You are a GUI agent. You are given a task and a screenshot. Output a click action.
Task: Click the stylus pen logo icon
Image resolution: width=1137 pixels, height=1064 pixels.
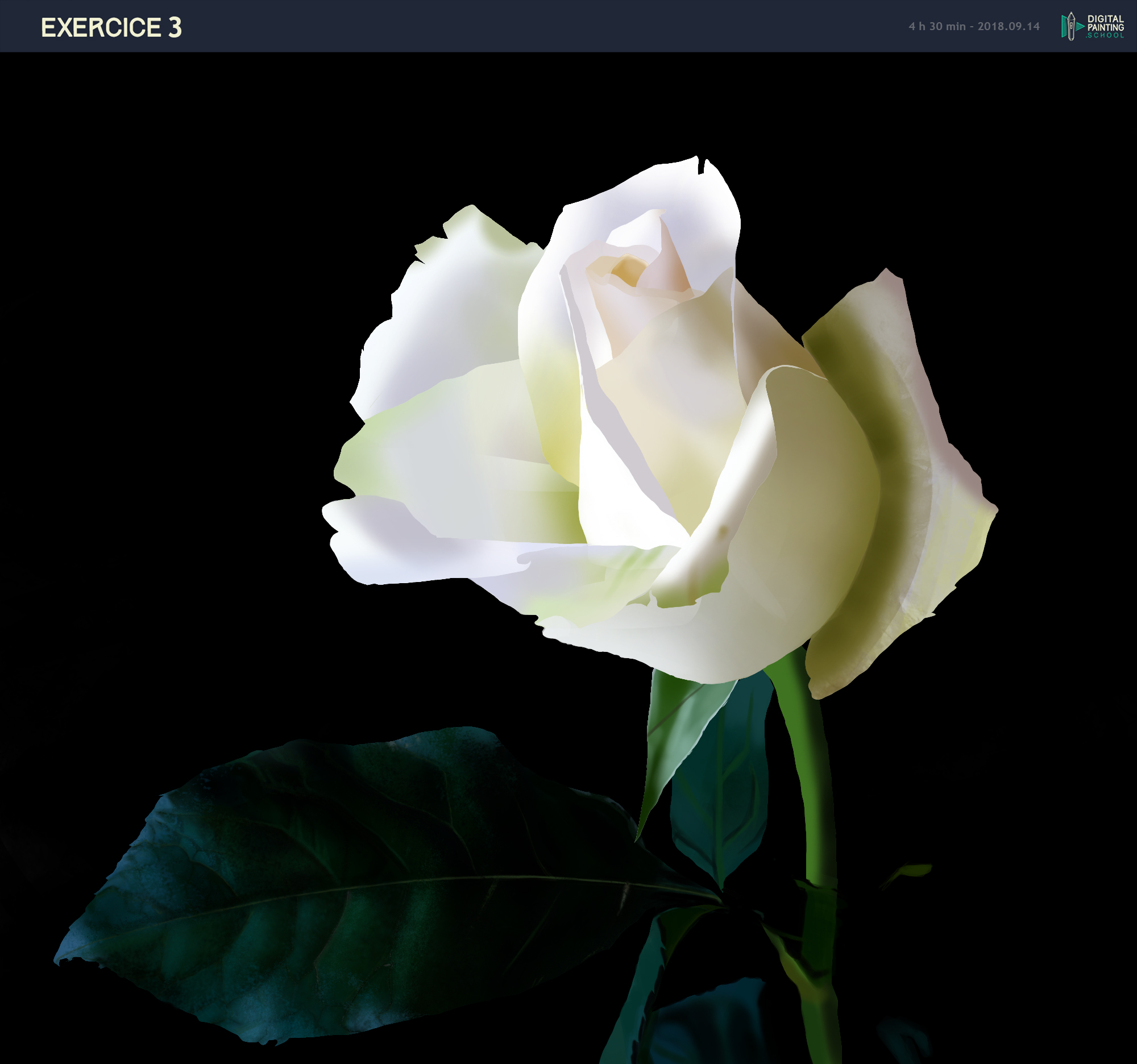coord(1070,26)
